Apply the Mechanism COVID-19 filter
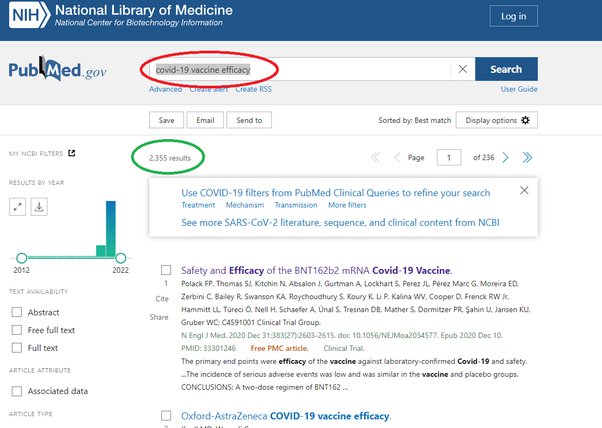 click(x=245, y=205)
